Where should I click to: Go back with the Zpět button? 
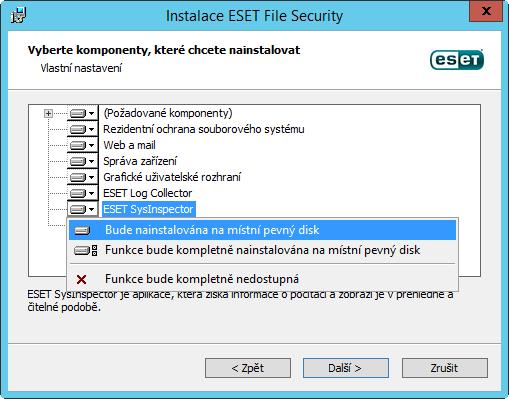tap(248, 368)
